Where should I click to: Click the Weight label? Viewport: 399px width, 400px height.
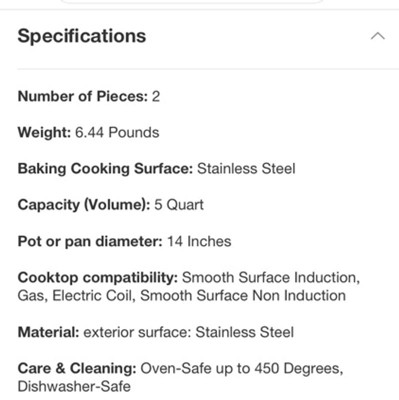[x=44, y=133]
